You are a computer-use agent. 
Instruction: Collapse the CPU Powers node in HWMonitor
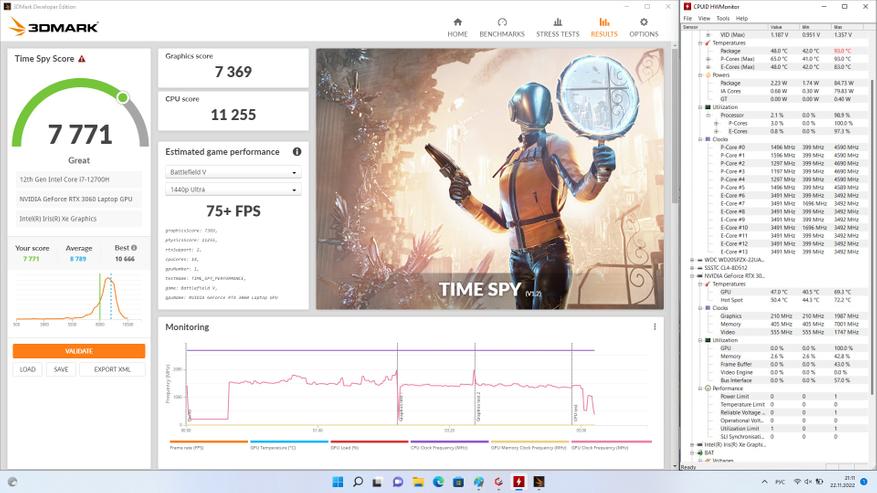click(700, 75)
